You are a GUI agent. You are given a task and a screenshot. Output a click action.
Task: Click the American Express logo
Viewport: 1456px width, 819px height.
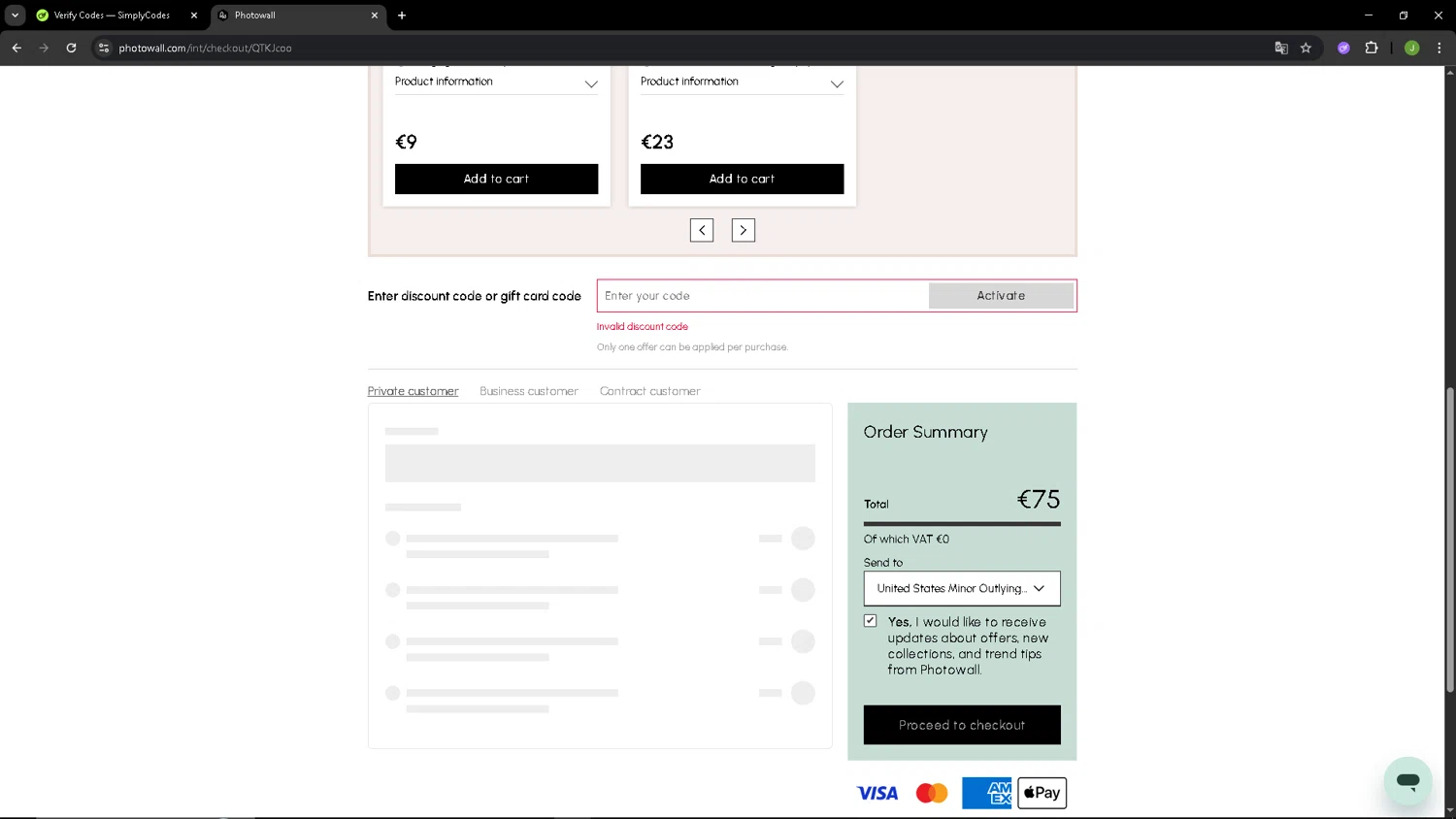click(986, 793)
